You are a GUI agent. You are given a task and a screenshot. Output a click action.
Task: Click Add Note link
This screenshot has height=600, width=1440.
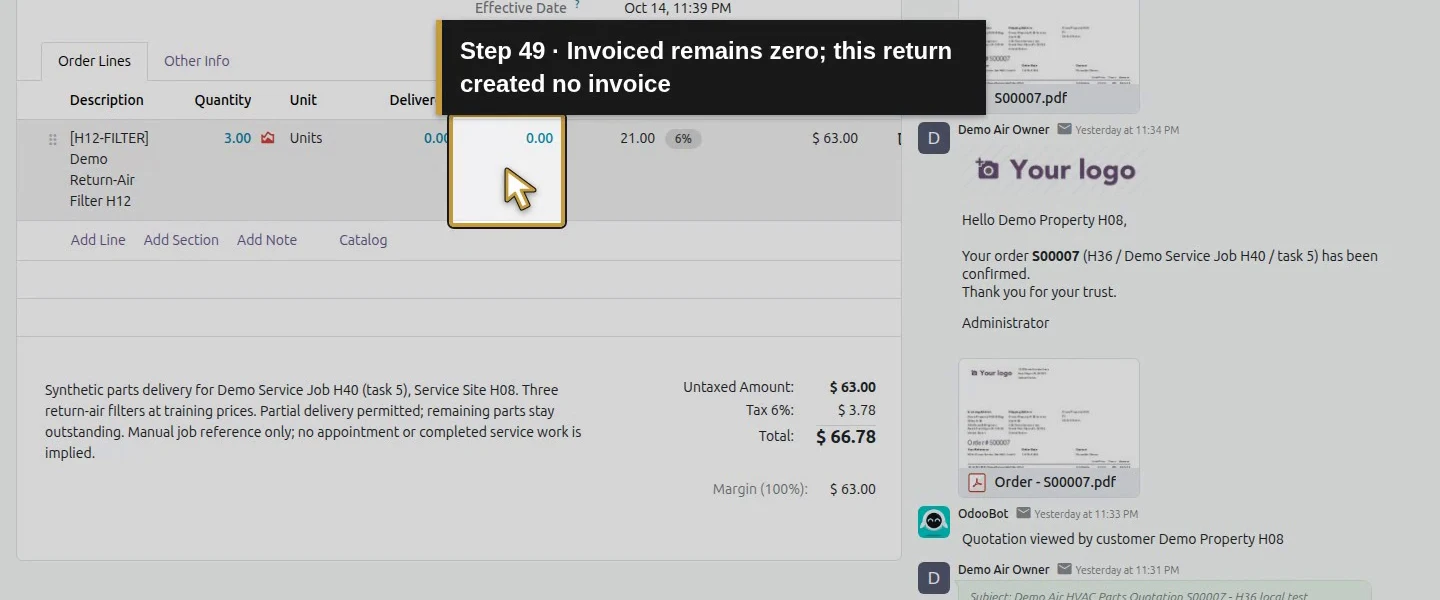pyautogui.click(x=267, y=240)
